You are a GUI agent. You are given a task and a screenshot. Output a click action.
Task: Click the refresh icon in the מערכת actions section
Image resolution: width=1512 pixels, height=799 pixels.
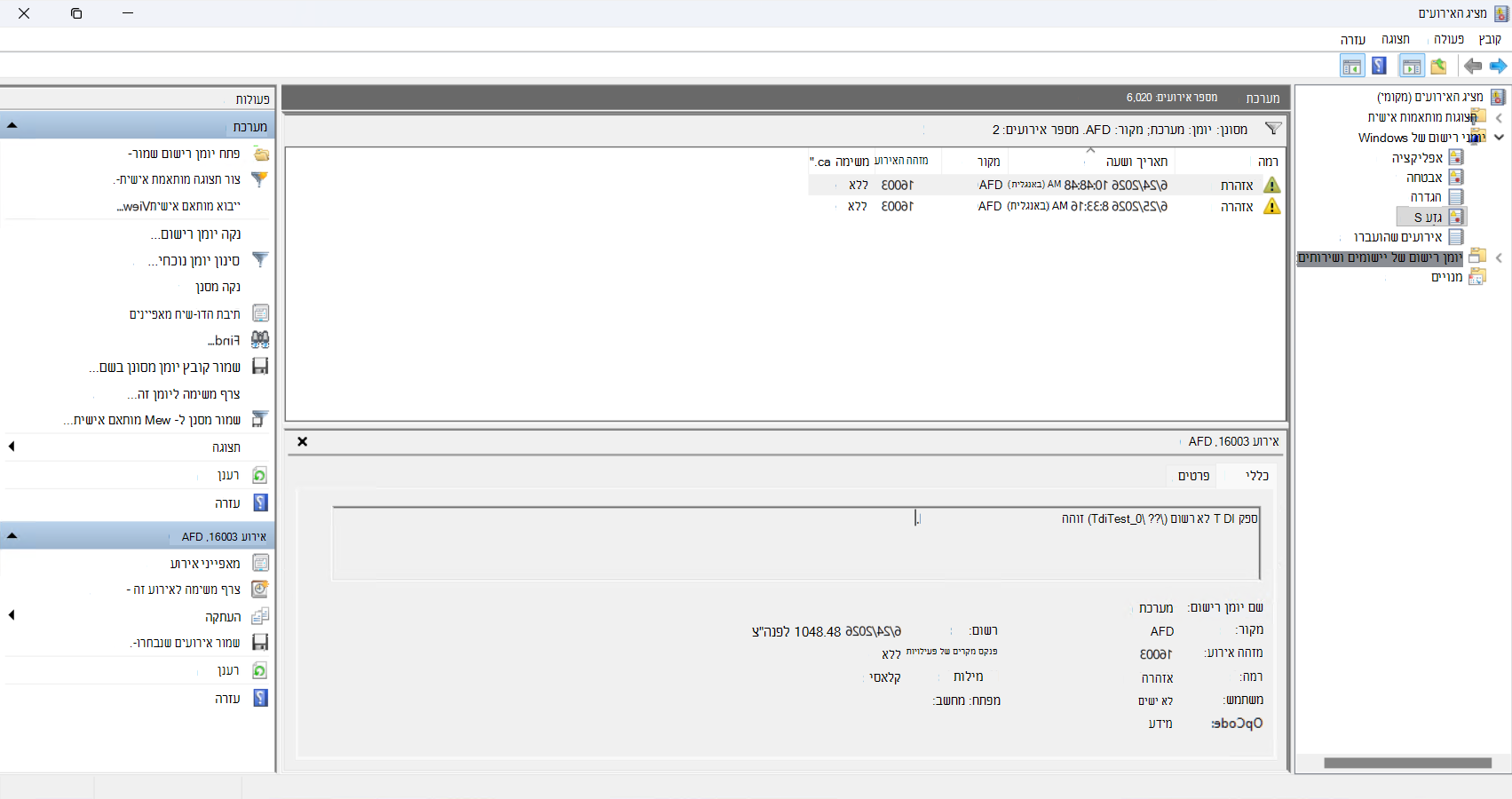(260, 475)
